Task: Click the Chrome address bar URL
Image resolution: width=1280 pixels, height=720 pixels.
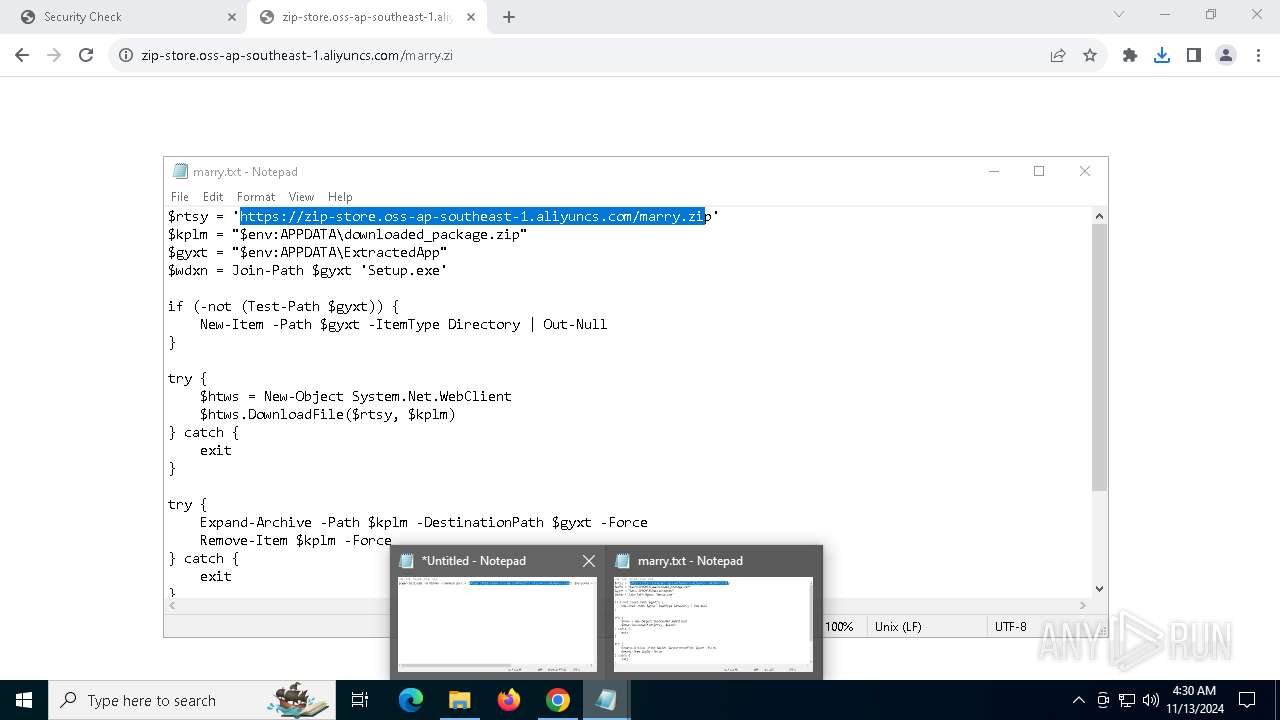Action: coord(297,55)
